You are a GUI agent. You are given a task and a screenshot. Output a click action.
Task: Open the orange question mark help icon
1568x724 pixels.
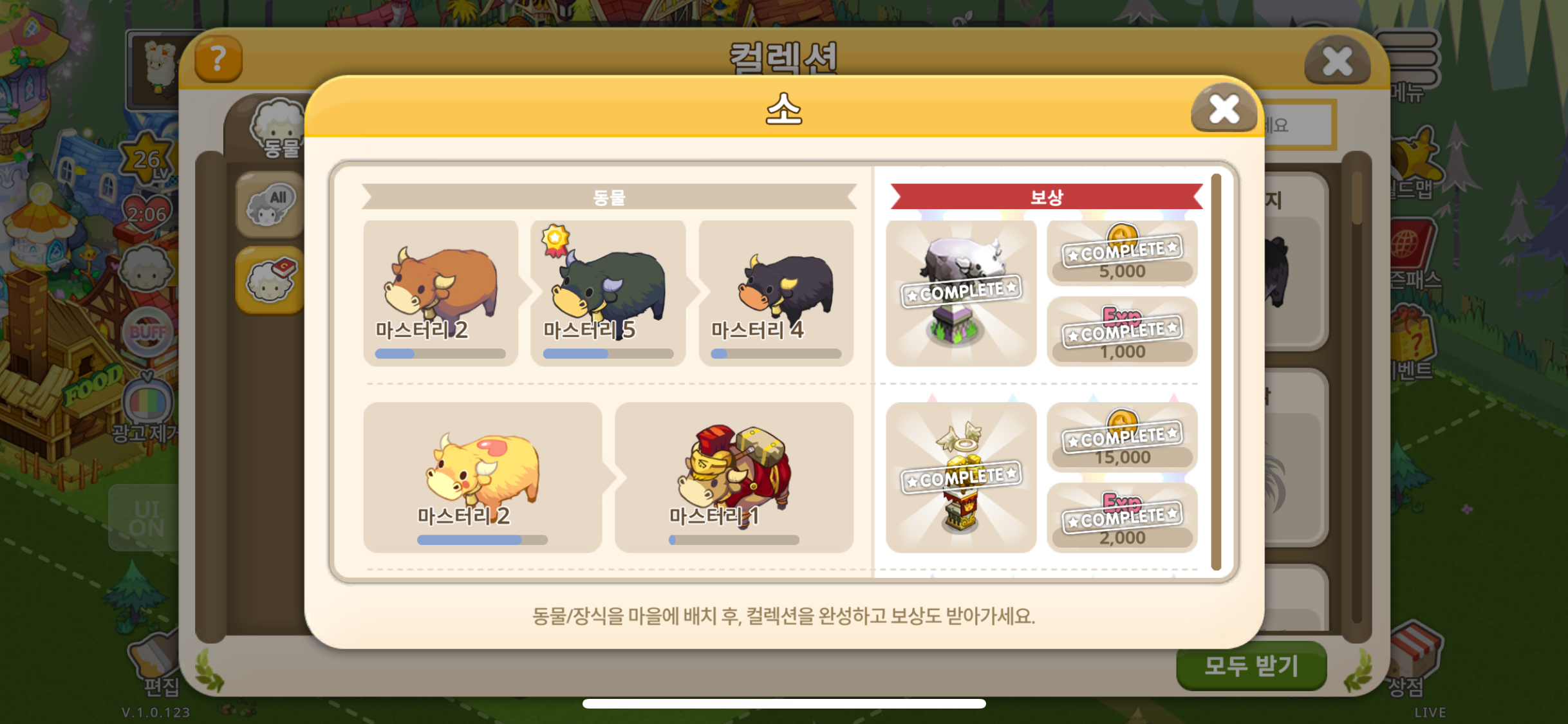(218, 60)
